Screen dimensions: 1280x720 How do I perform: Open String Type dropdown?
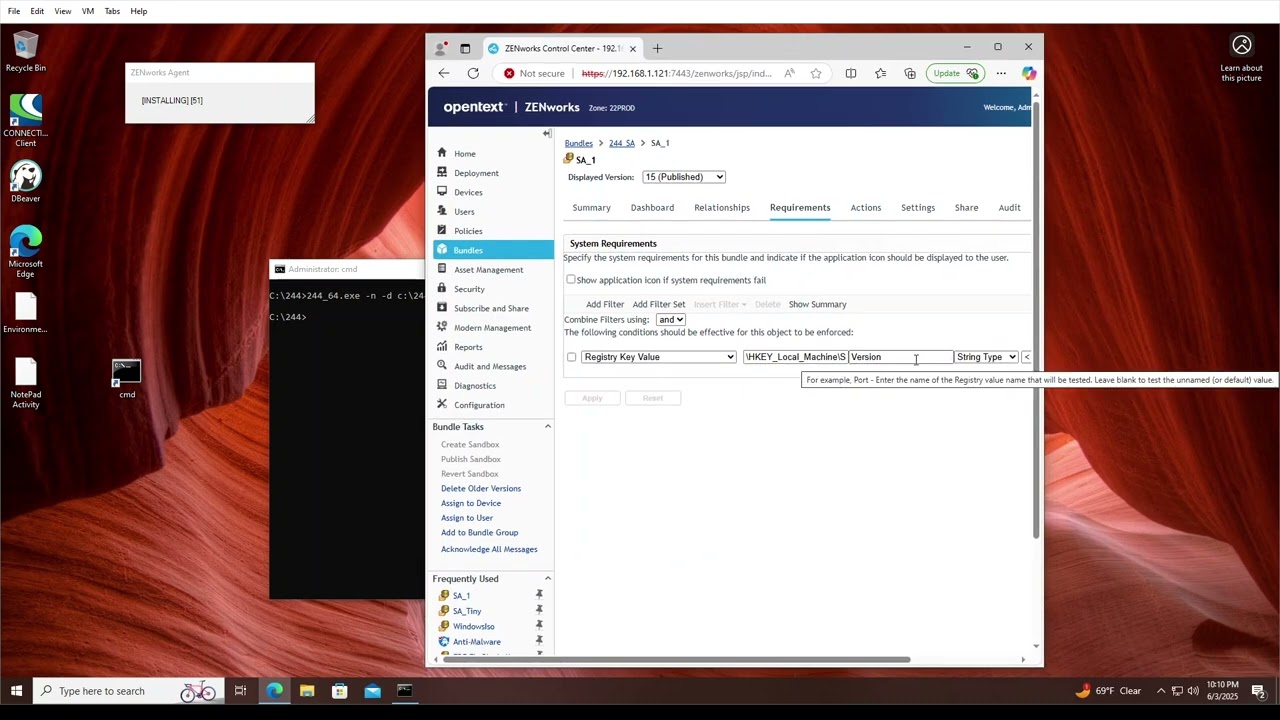pyautogui.click(x=986, y=357)
